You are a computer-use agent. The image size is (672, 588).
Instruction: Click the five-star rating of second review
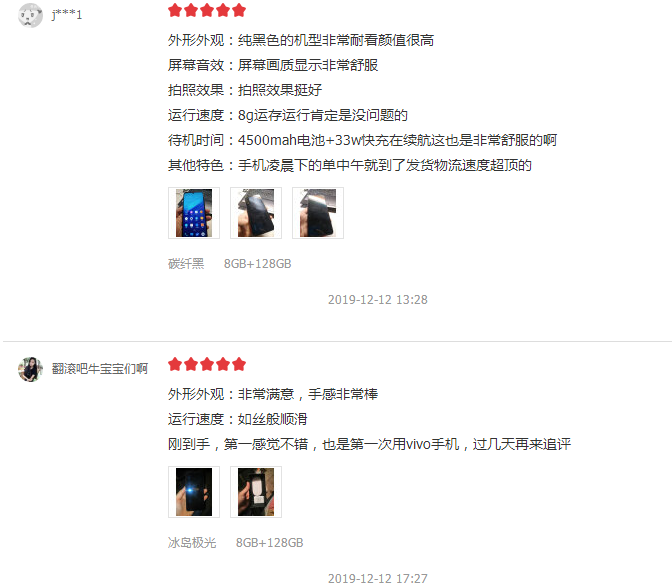(207, 364)
